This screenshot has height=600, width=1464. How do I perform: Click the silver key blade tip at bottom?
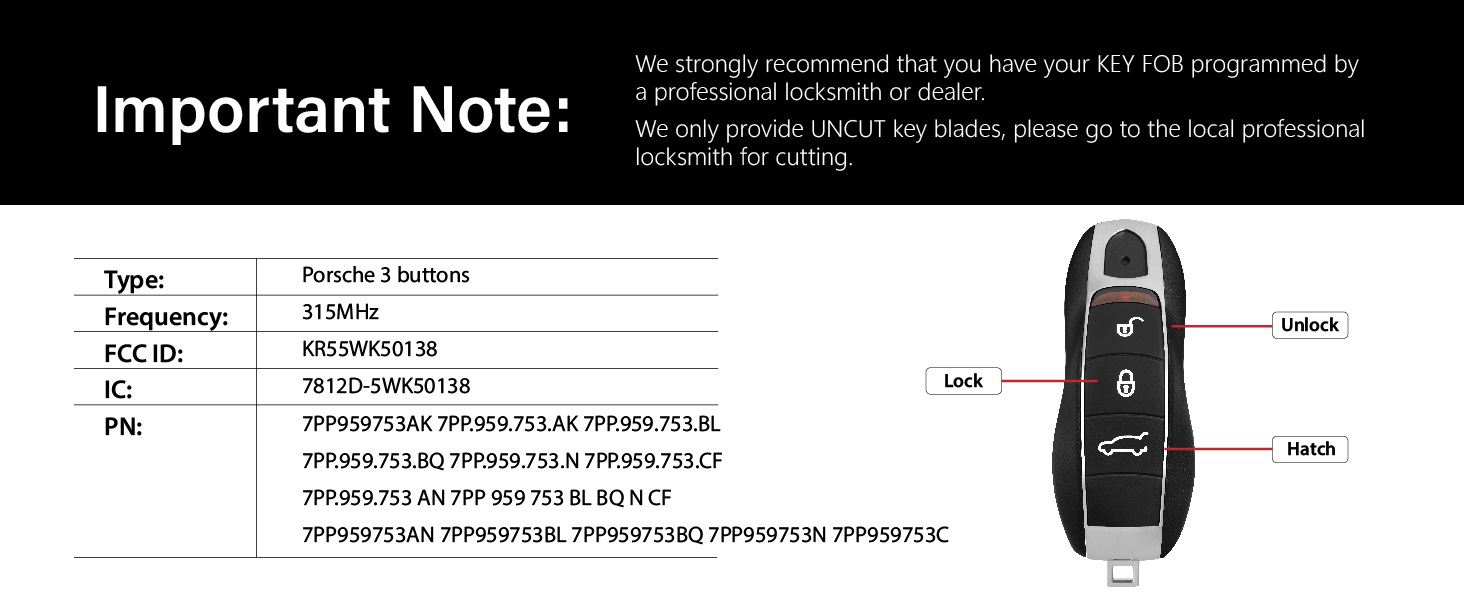[x=1124, y=573]
